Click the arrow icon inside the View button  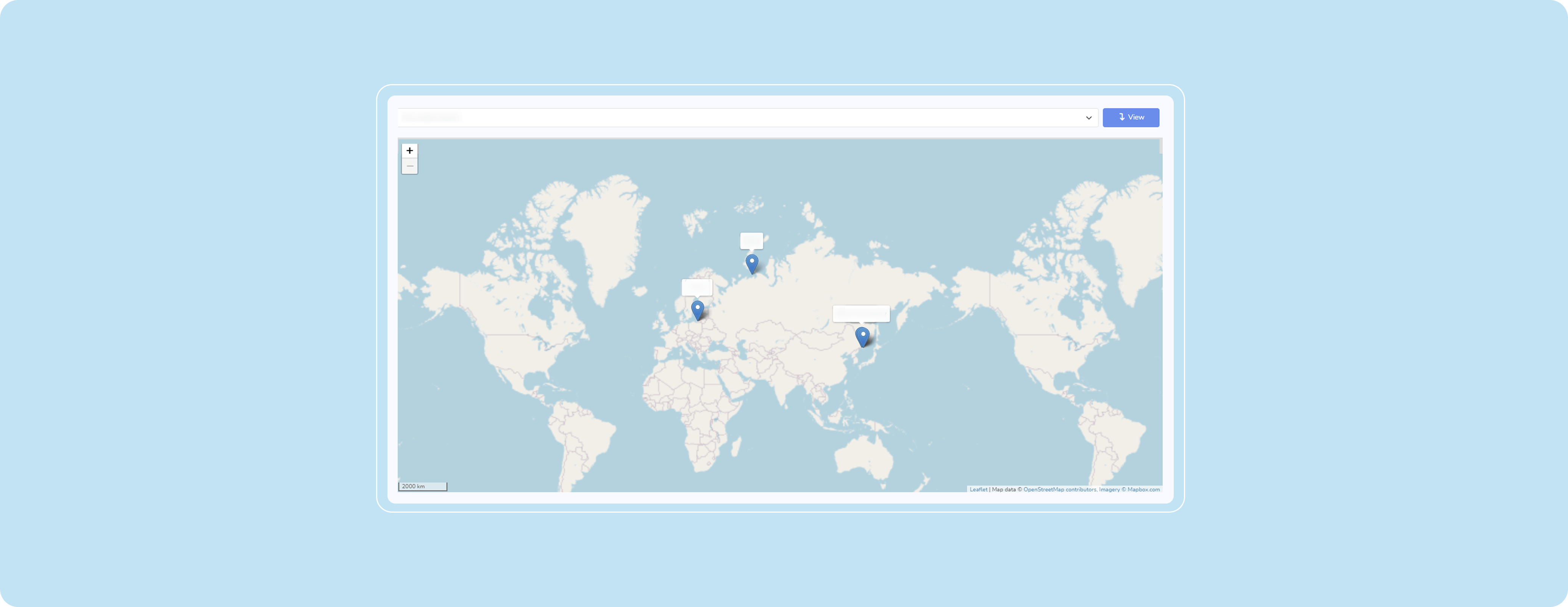coord(1122,117)
